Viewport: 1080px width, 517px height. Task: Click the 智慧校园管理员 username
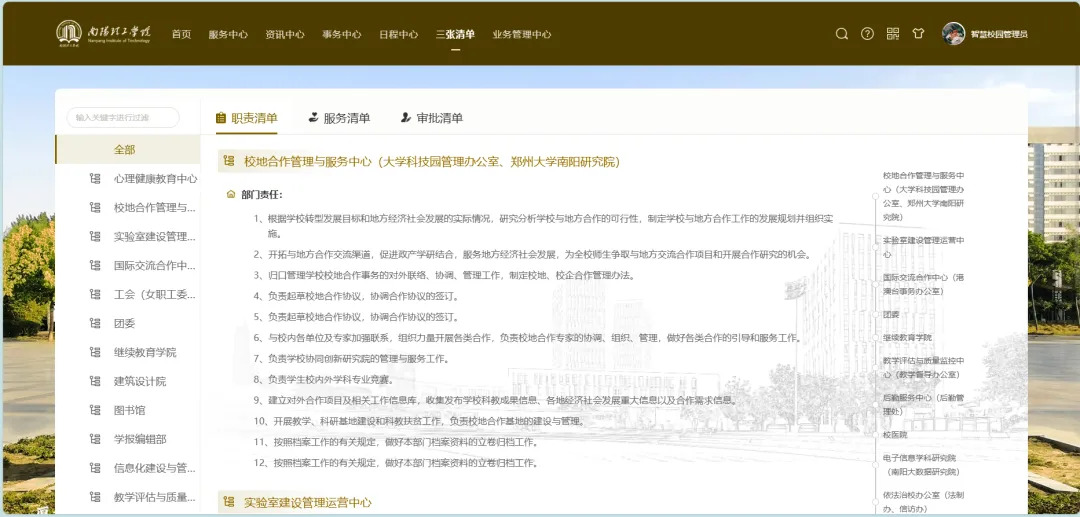(x=999, y=34)
